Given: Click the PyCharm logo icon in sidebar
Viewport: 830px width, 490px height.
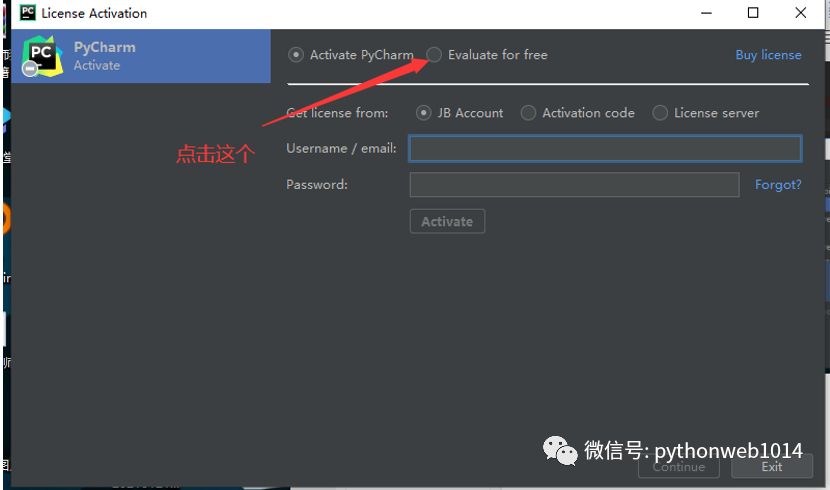Looking at the screenshot, I should click(x=42, y=56).
